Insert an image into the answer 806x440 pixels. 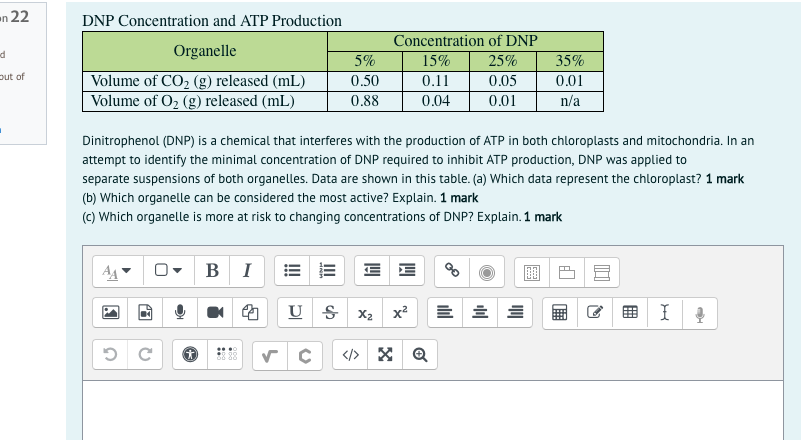[x=111, y=313]
